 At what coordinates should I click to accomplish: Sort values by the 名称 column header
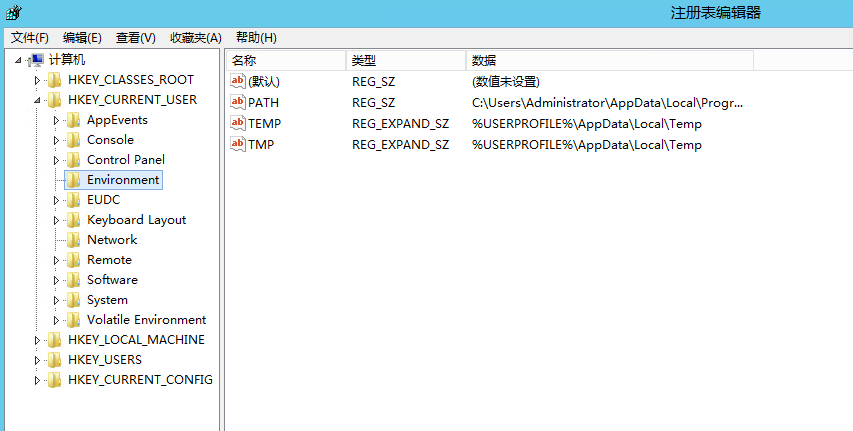[286, 60]
